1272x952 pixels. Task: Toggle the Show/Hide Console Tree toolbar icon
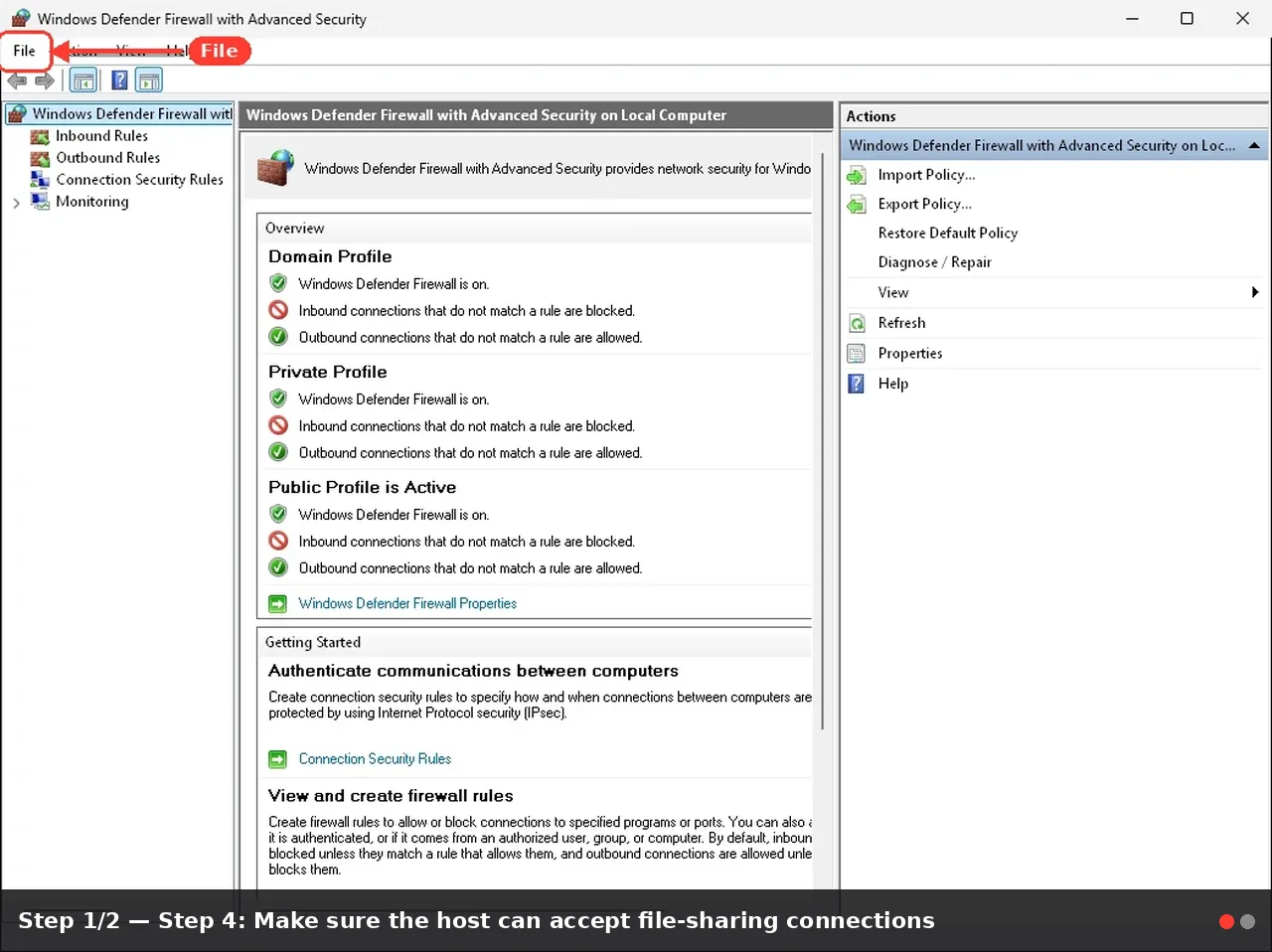[83, 80]
